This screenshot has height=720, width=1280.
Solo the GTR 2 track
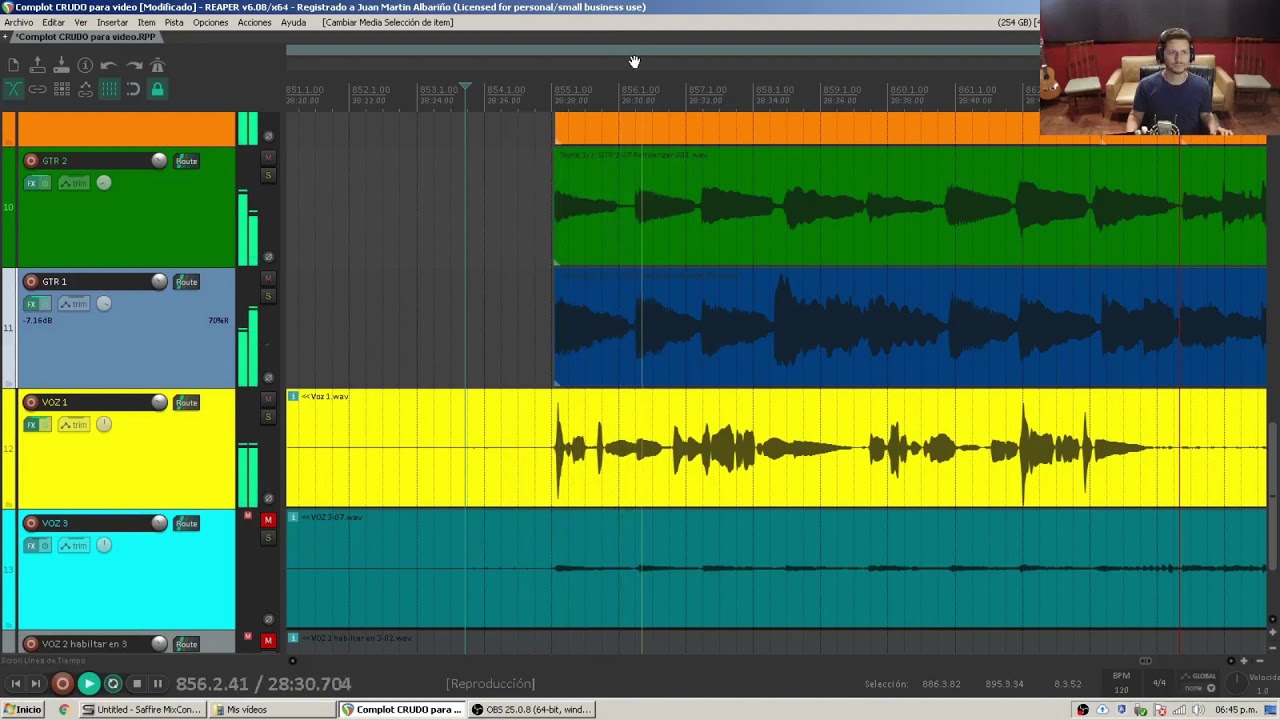pos(268,176)
